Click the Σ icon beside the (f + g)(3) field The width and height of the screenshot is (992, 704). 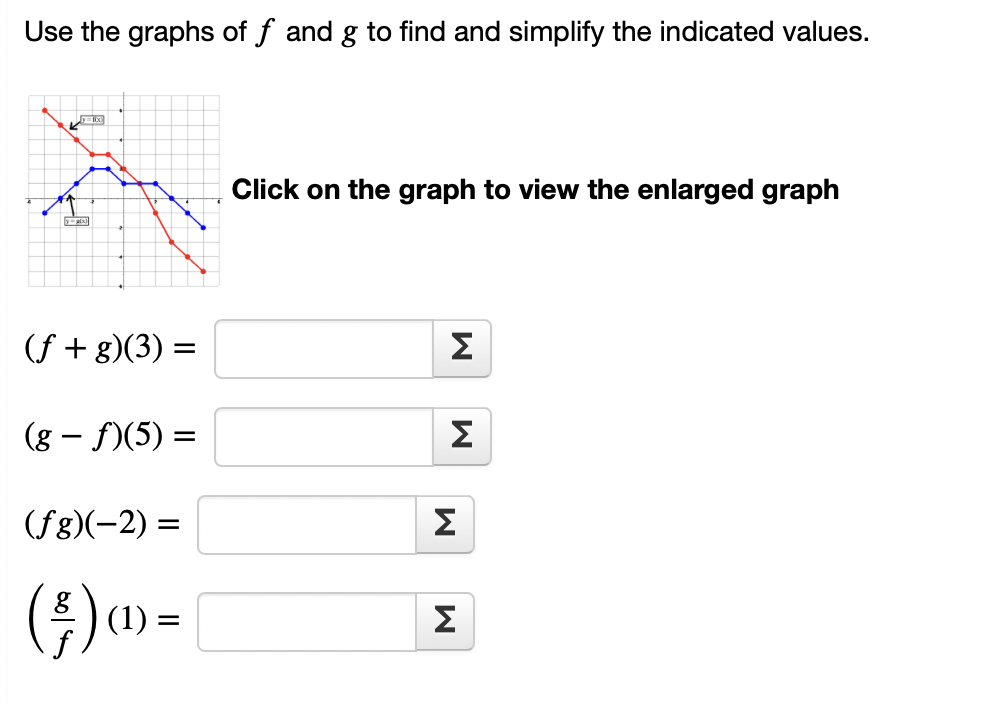coord(461,348)
